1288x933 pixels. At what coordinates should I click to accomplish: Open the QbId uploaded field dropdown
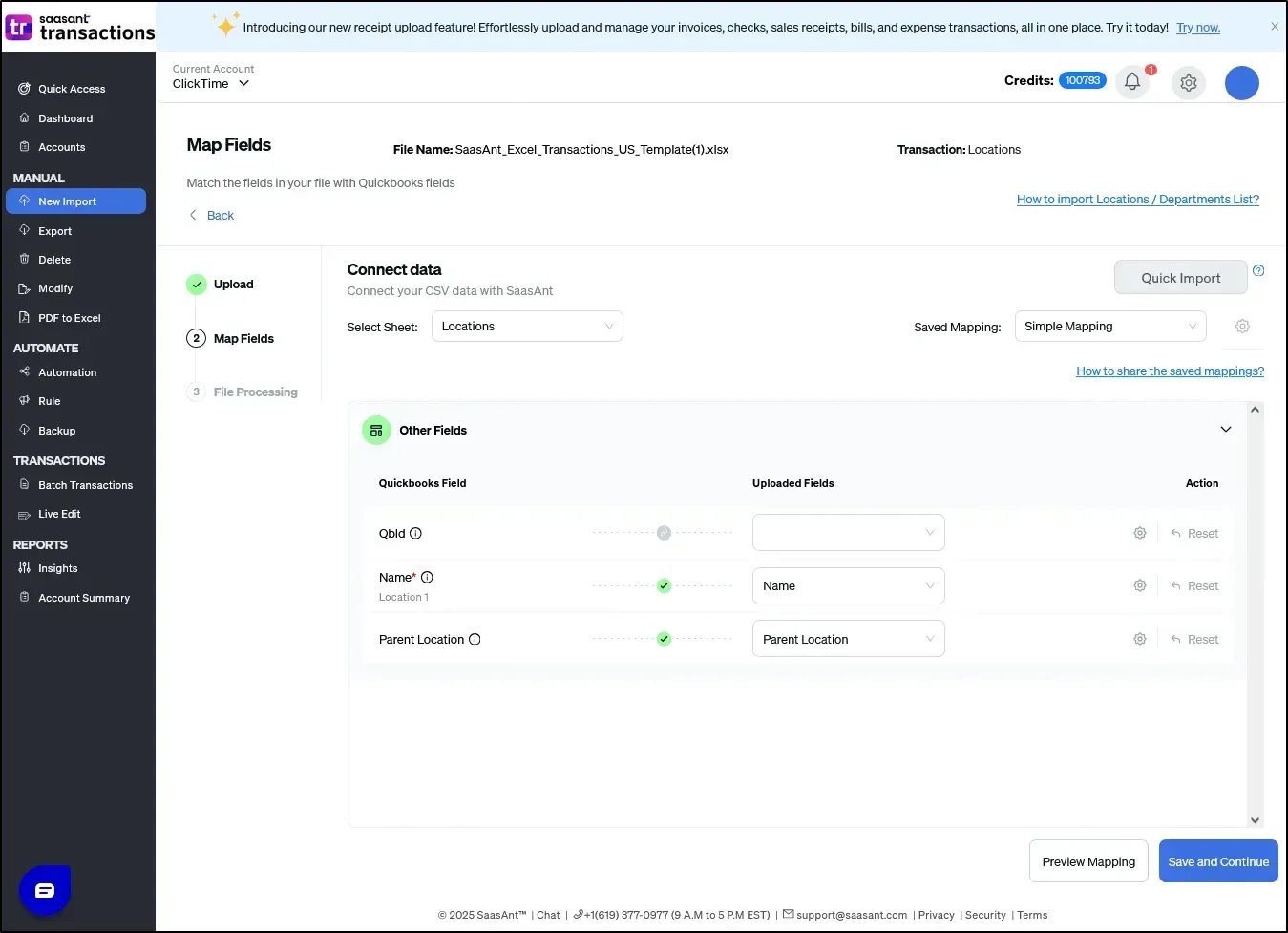coord(849,533)
